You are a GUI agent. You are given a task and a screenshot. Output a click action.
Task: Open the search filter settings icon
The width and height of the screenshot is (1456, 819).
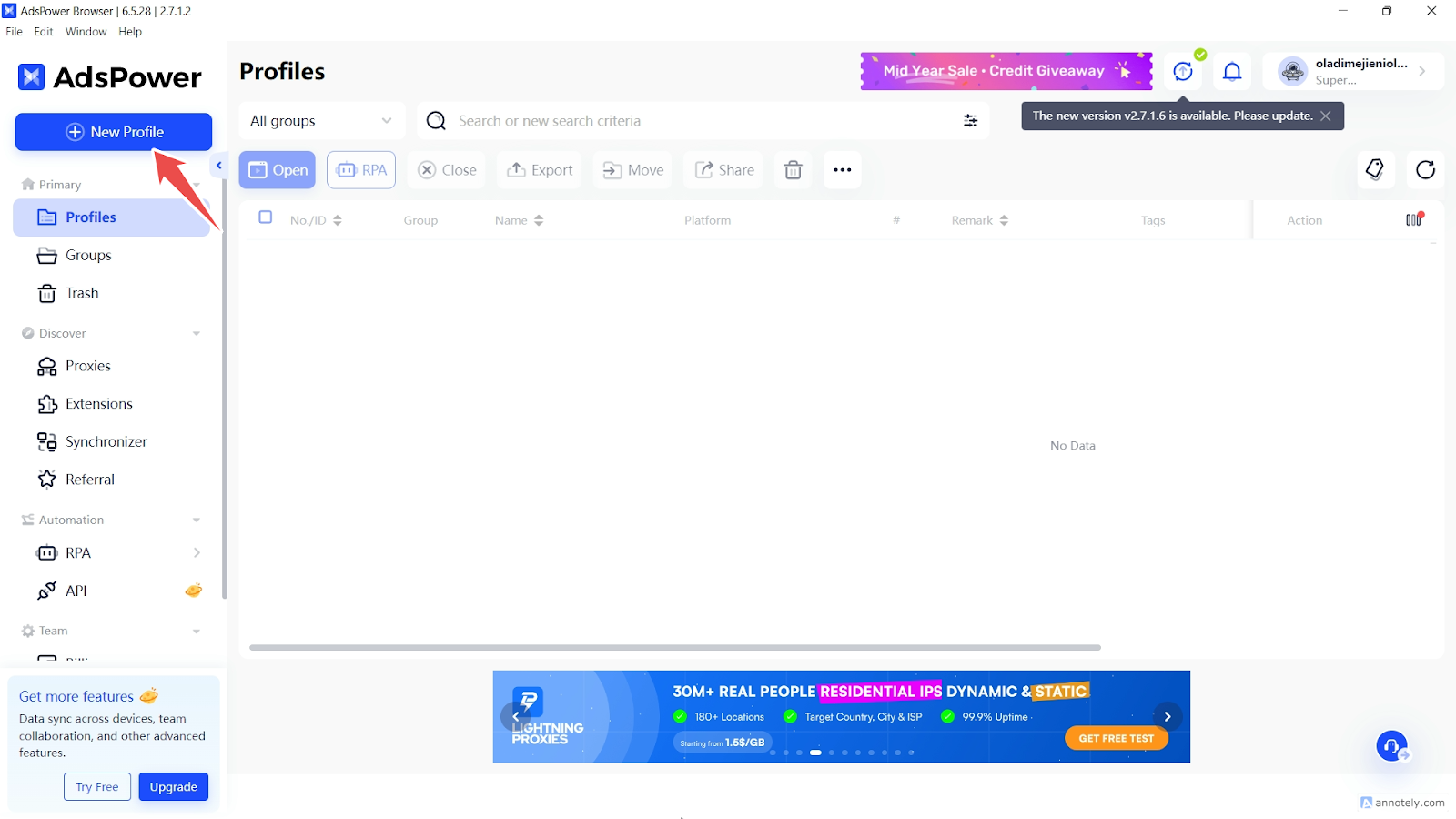tap(970, 121)
